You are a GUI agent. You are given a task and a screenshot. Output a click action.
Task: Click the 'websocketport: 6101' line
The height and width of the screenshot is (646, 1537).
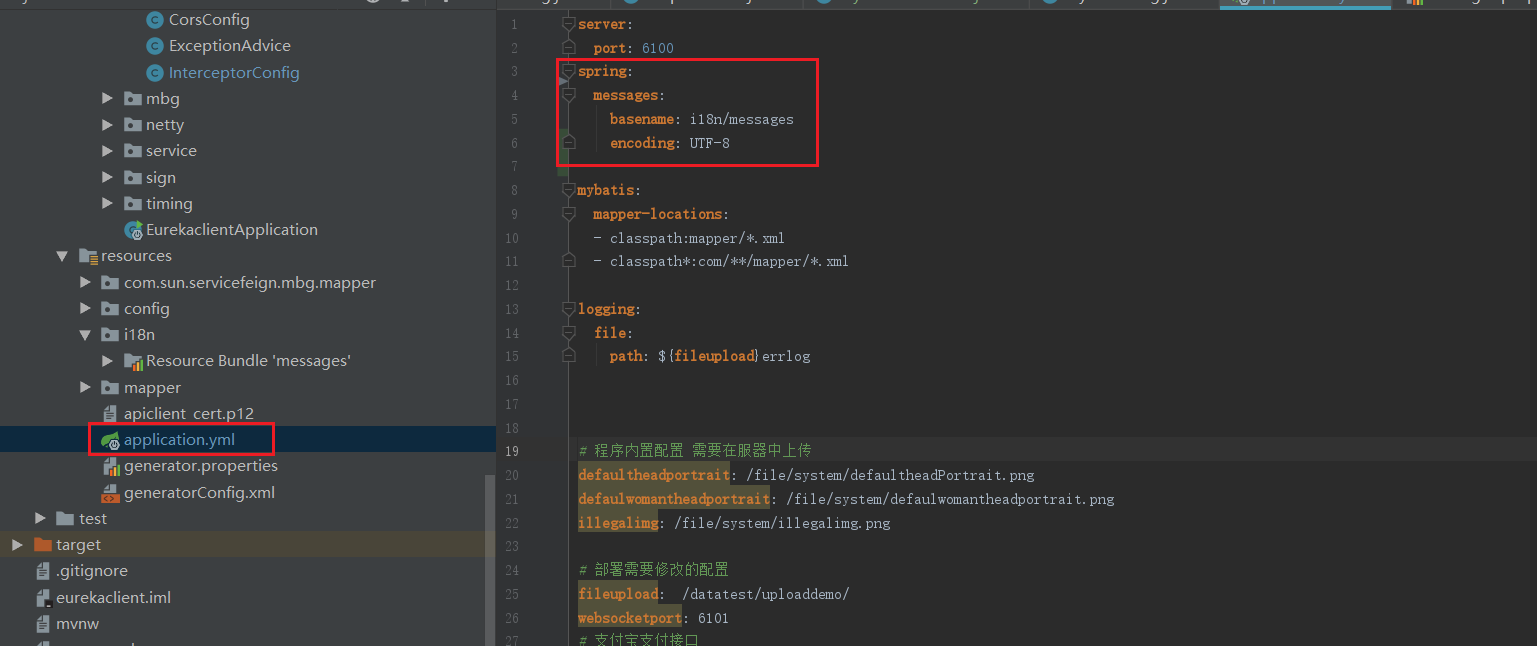click(653, 618)
